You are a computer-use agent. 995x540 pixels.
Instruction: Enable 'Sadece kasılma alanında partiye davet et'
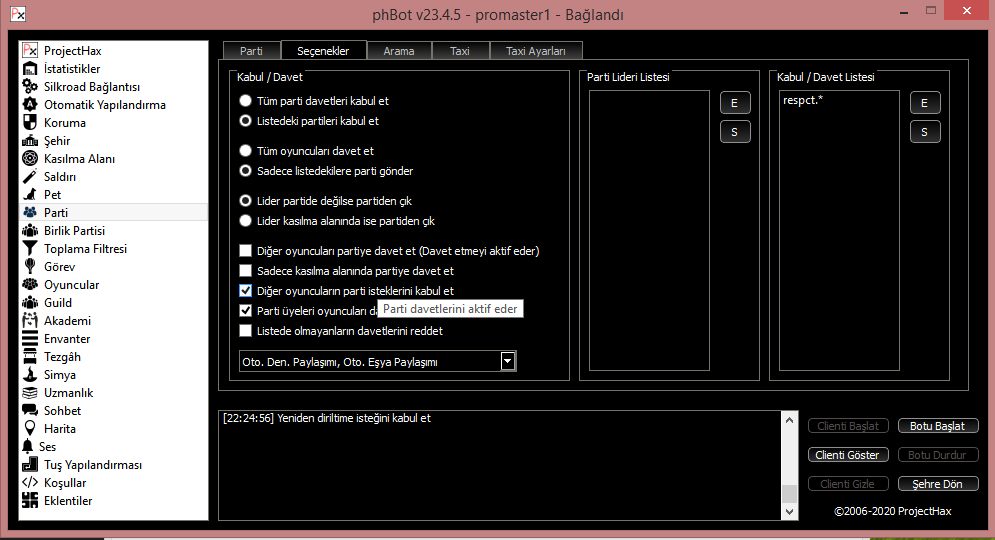pyautogui.click(x=246, y=271)
